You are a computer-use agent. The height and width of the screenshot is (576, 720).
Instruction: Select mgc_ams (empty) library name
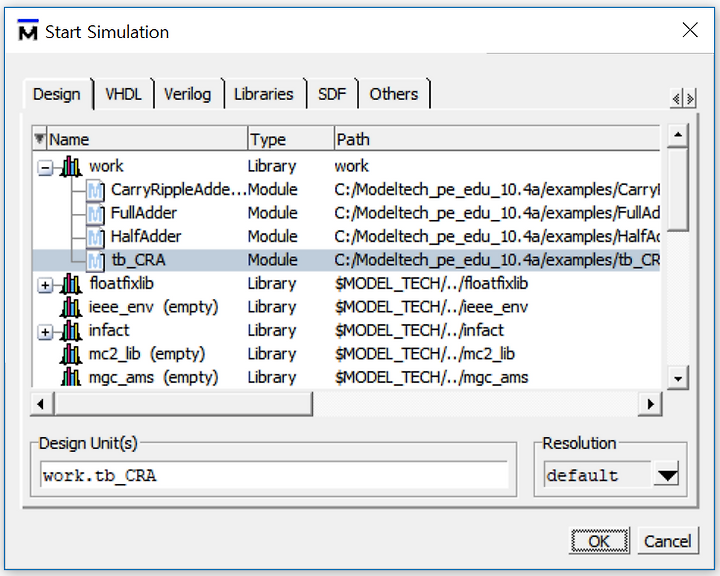[153, 378]
